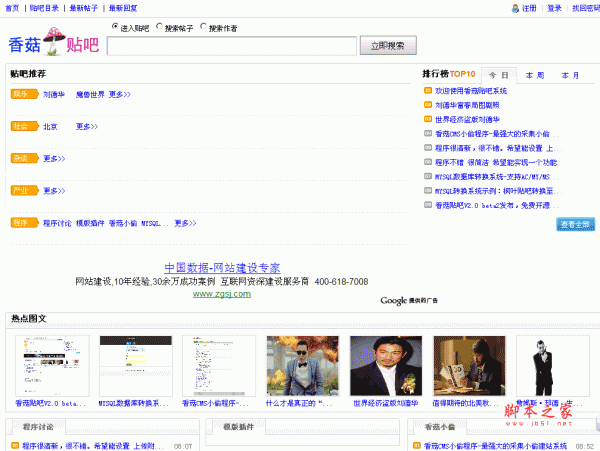The width and height of the screenshot is (600, 451).
Task: Open post 程序很清新 in 程序讨论 panel
Action: pos(93,446)
